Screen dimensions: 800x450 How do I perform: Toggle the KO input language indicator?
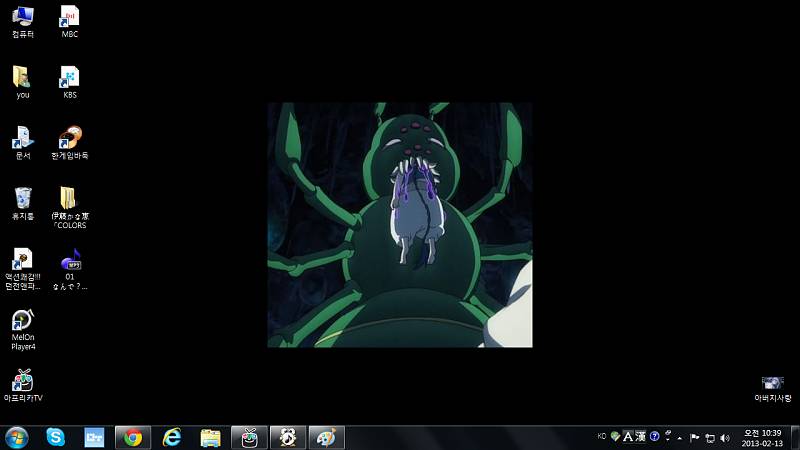602,436
